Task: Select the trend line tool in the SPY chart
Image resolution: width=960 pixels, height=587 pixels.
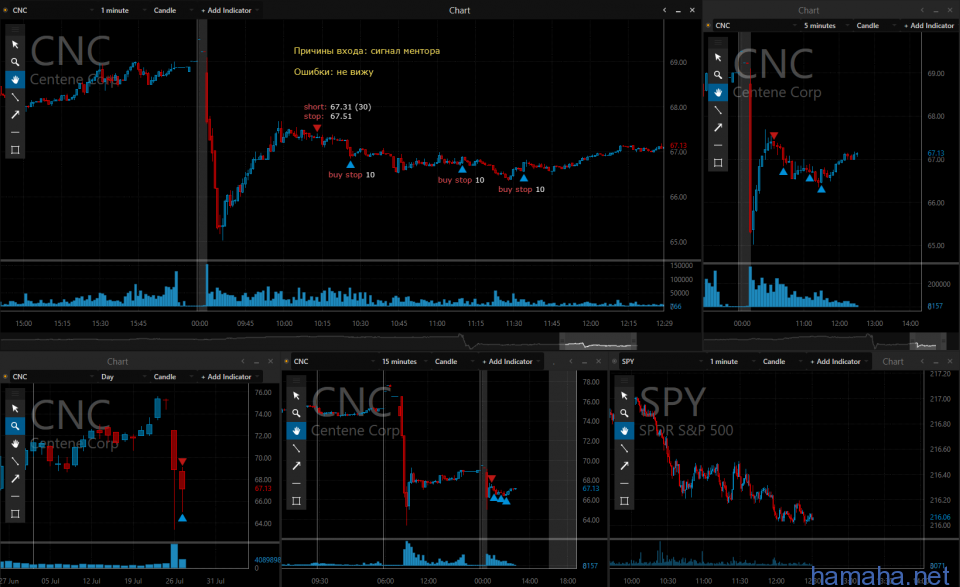Action: [x=624, y=449]
